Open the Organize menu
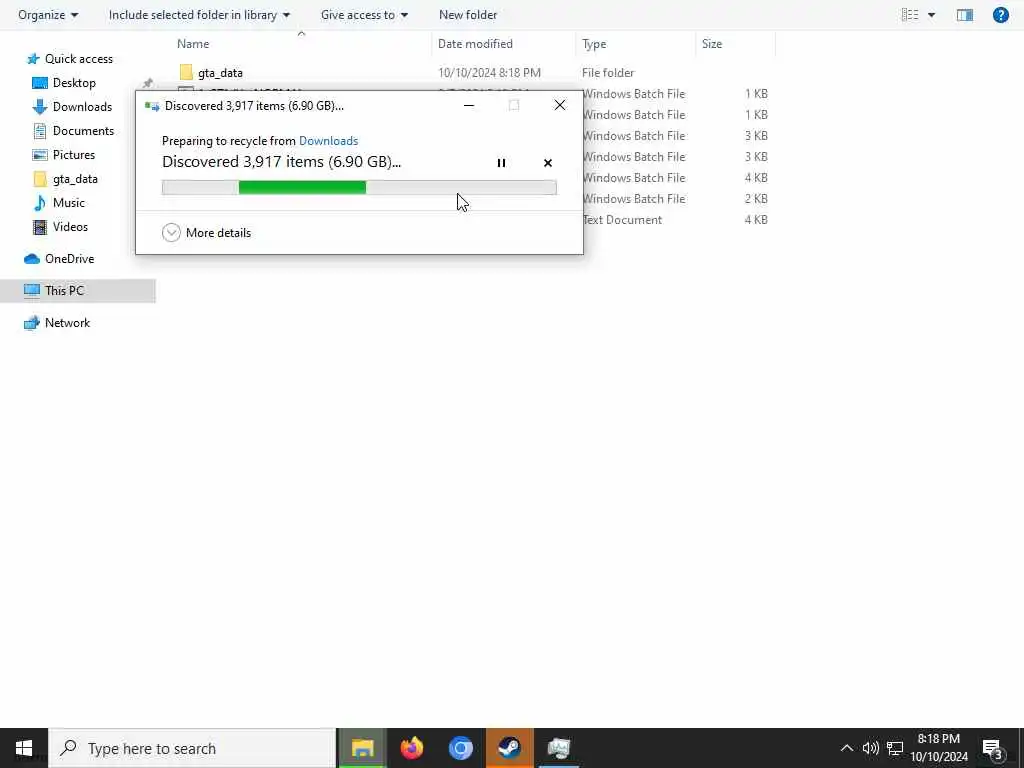The height and width of the screenshot is (768, 1024). pos(48,14)
